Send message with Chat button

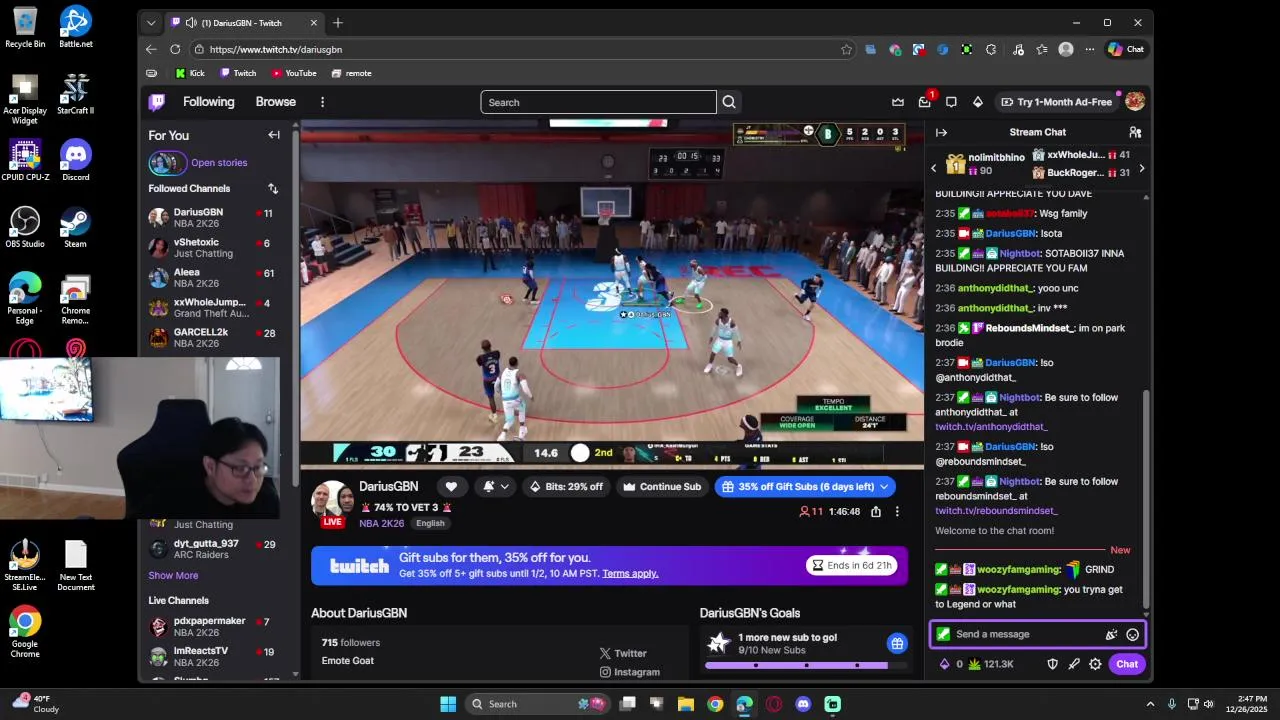[1127, 664]
